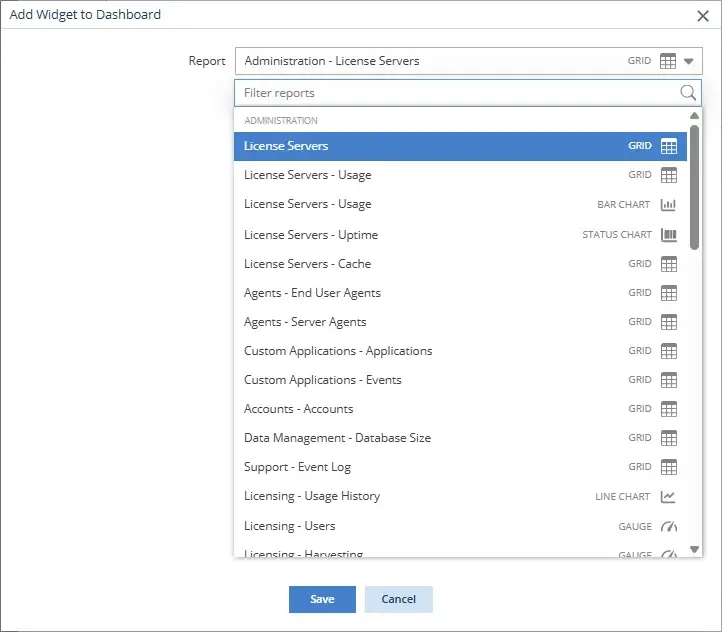Open the Report dropdown arrow

[x=688, y=61]
